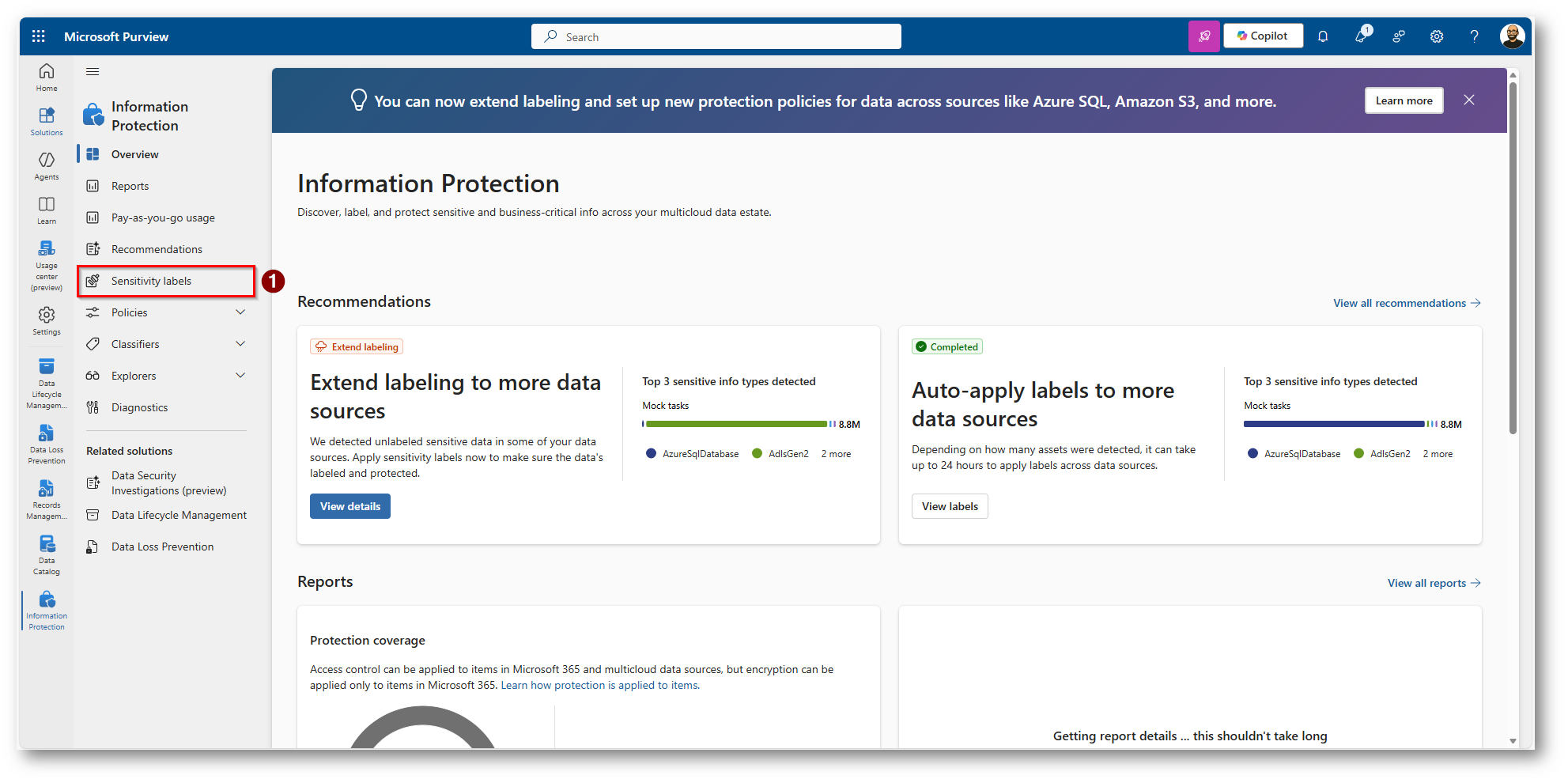Click the Home icon in left rail

pyautogui.click(x=47, y=77)
